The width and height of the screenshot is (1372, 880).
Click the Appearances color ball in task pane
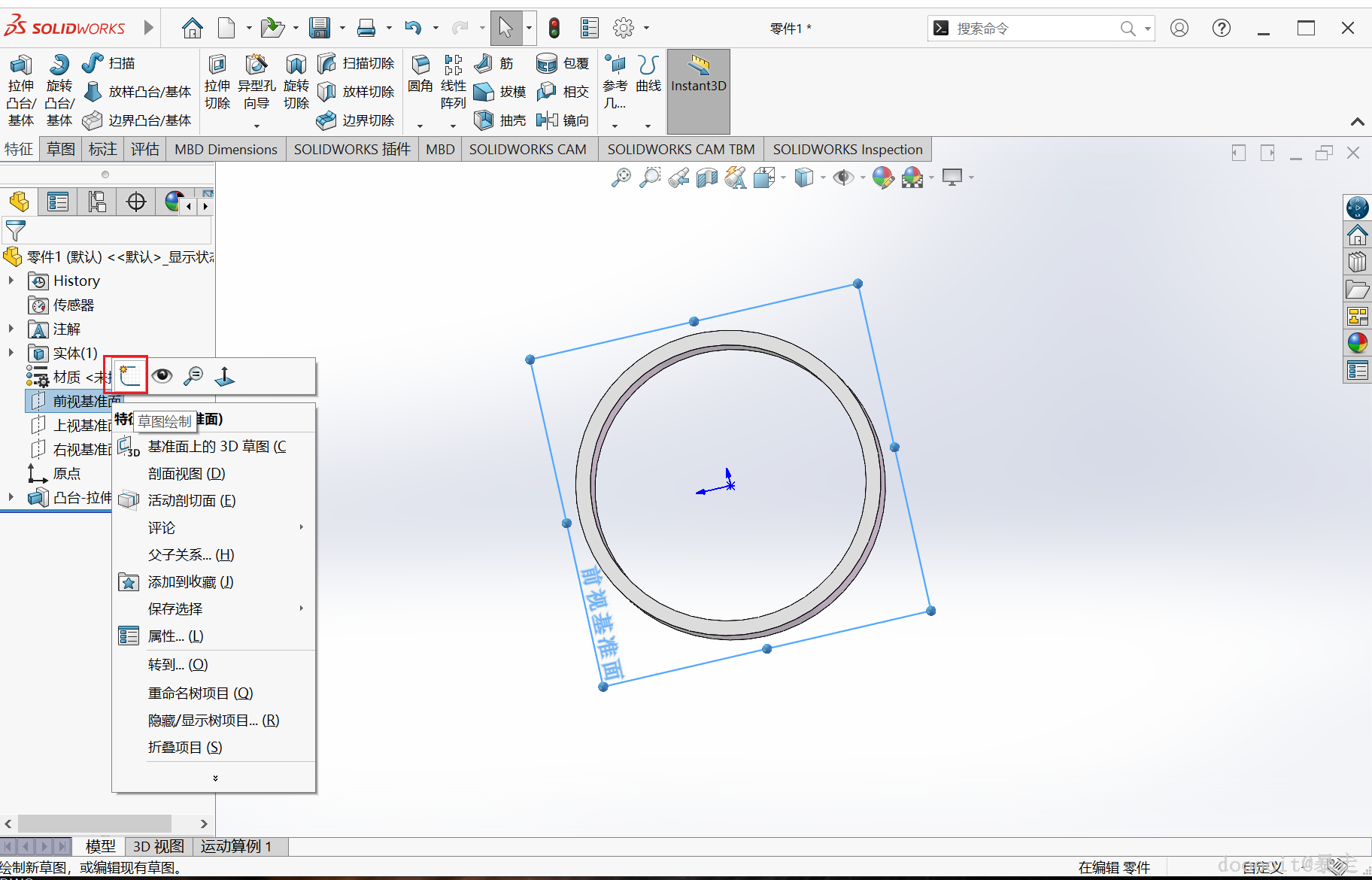(x=1357, y=343)
